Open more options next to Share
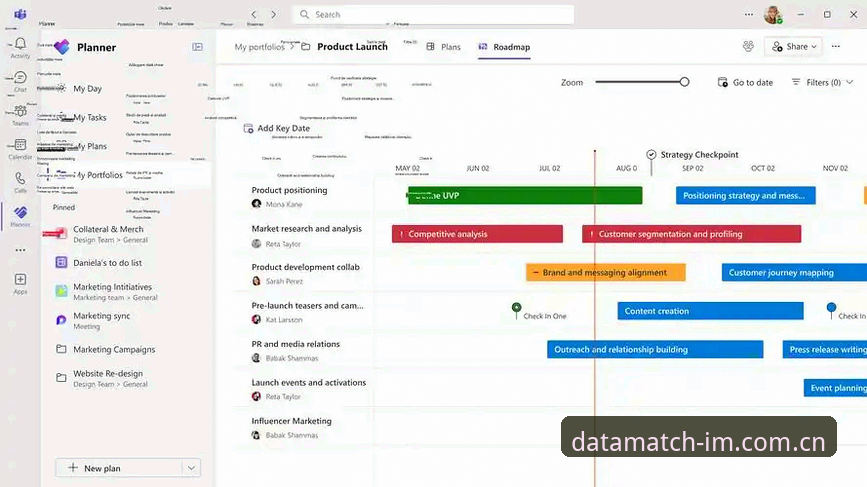The width and height of the screenshot is (867, 487). [836, 46]
